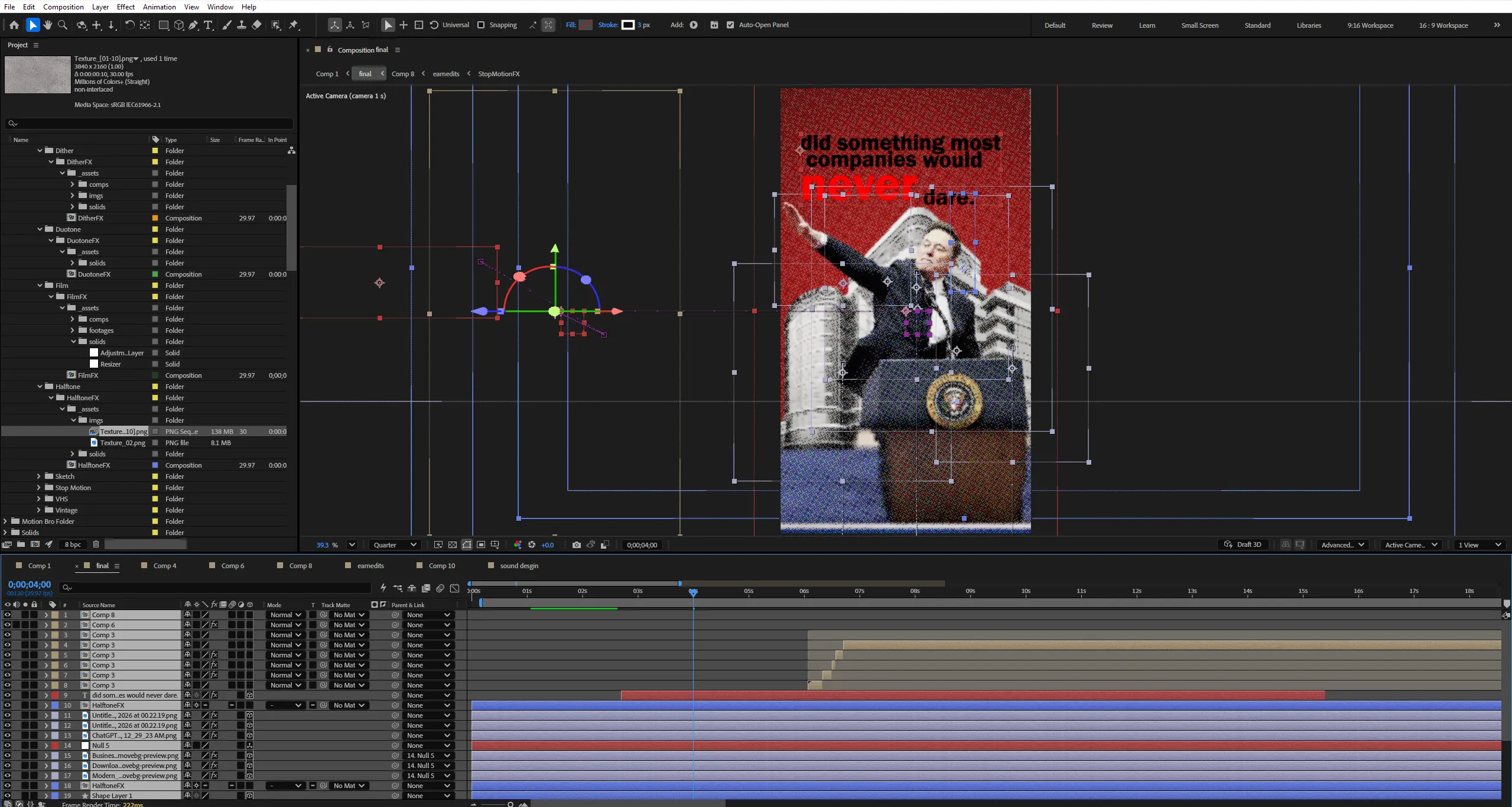1512x807 pixels.
Task: Enable the Snapping checkbox
Action: (x=481, y=25)
